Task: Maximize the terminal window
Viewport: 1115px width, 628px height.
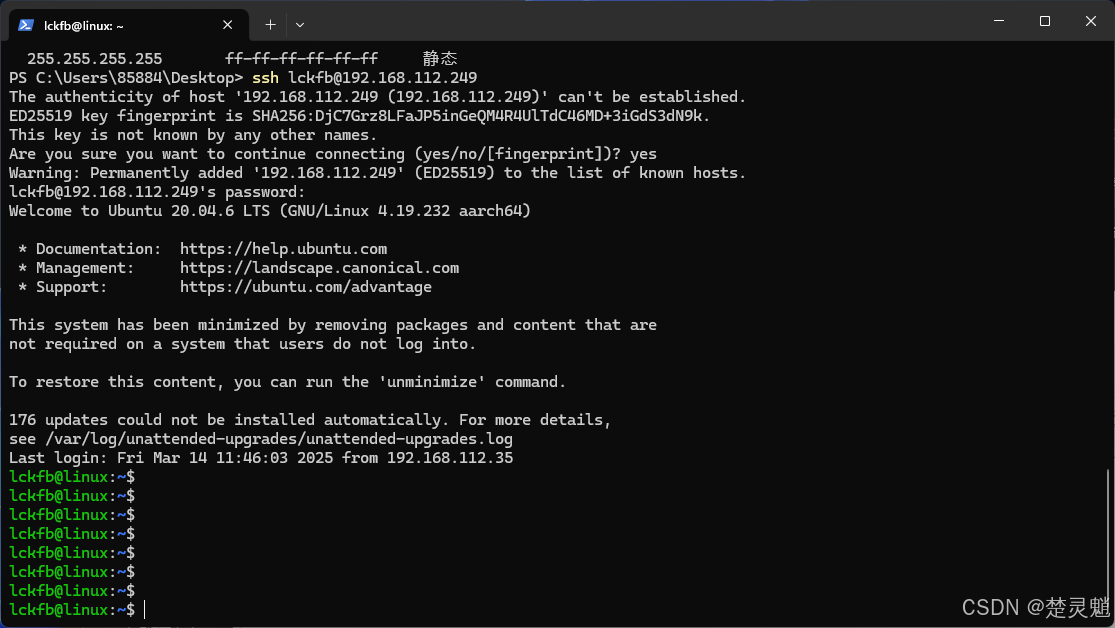Action: click(1045, 21)
